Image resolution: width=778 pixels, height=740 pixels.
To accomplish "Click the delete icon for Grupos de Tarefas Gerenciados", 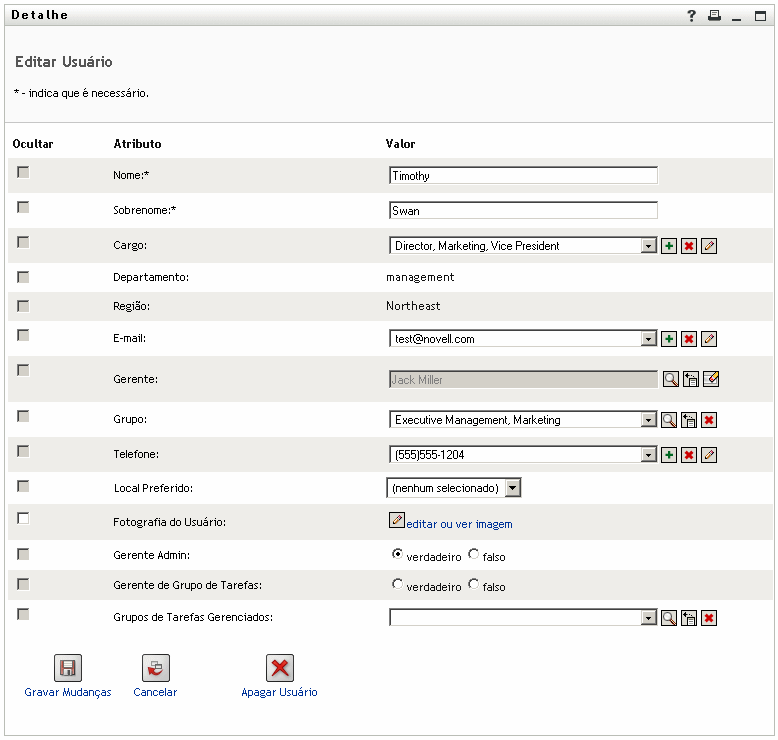I will coord(709,618).
